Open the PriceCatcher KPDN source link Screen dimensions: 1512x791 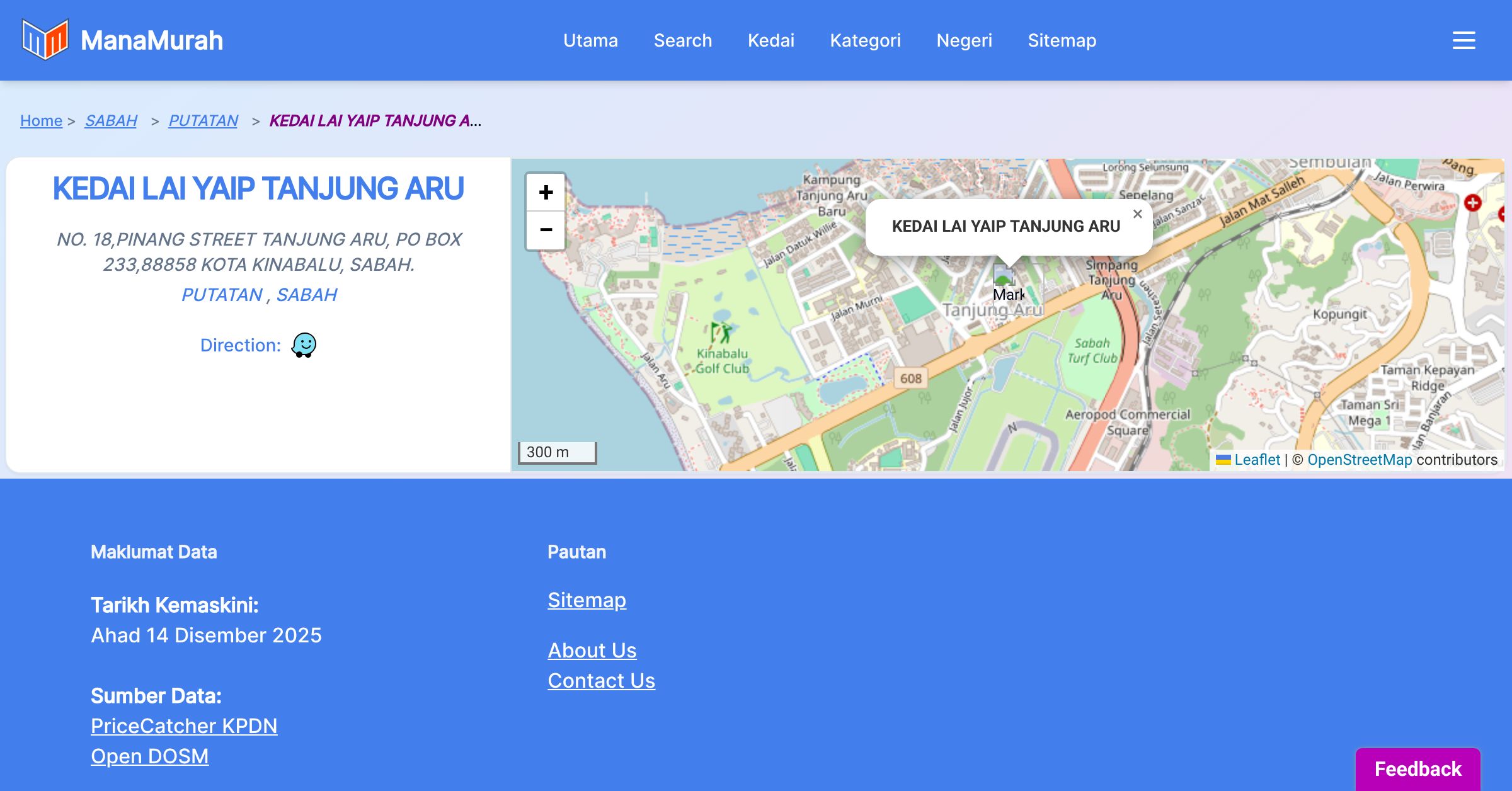tap(184, 726)
